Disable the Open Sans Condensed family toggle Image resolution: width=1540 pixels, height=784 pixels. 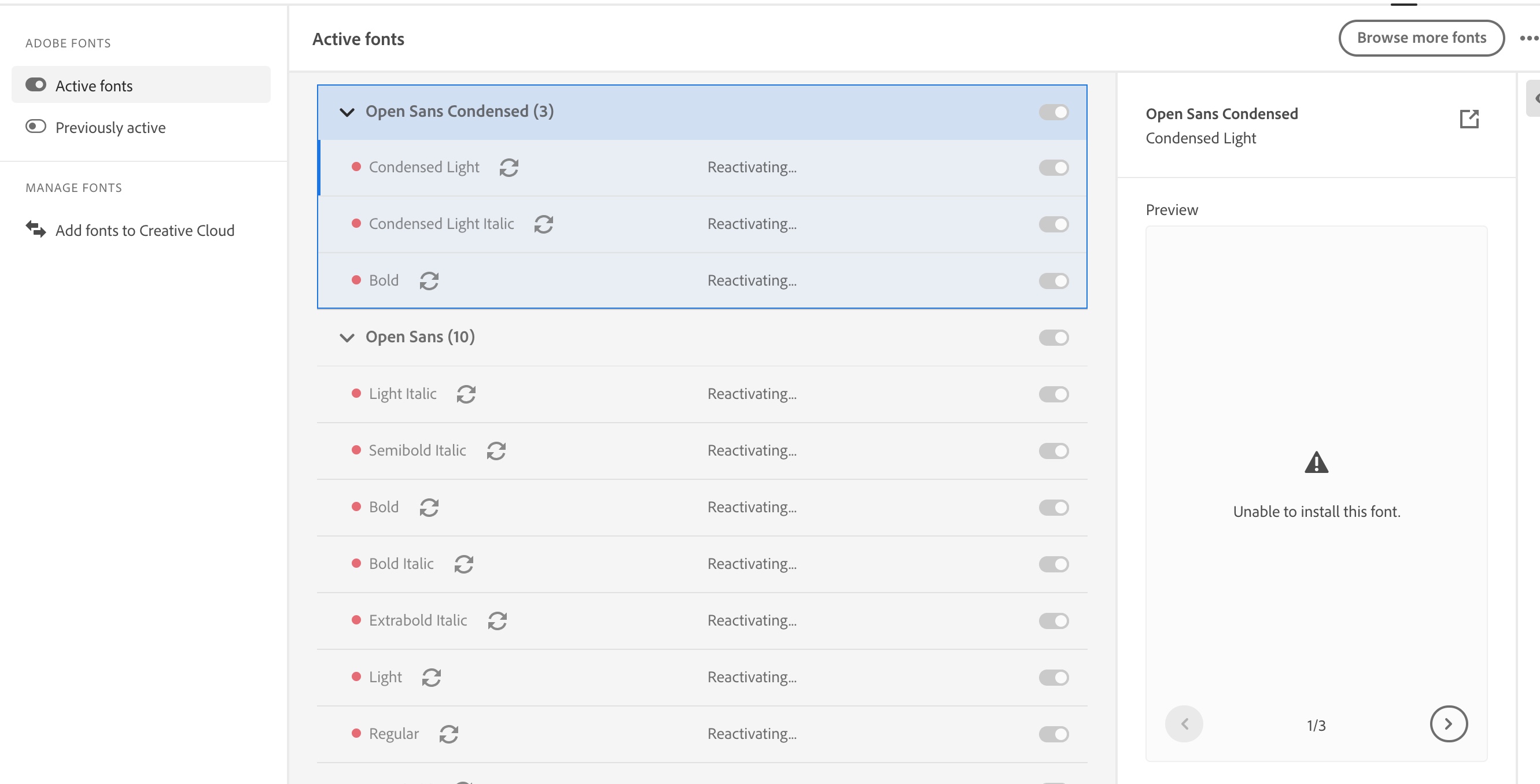coord(1054,112)
